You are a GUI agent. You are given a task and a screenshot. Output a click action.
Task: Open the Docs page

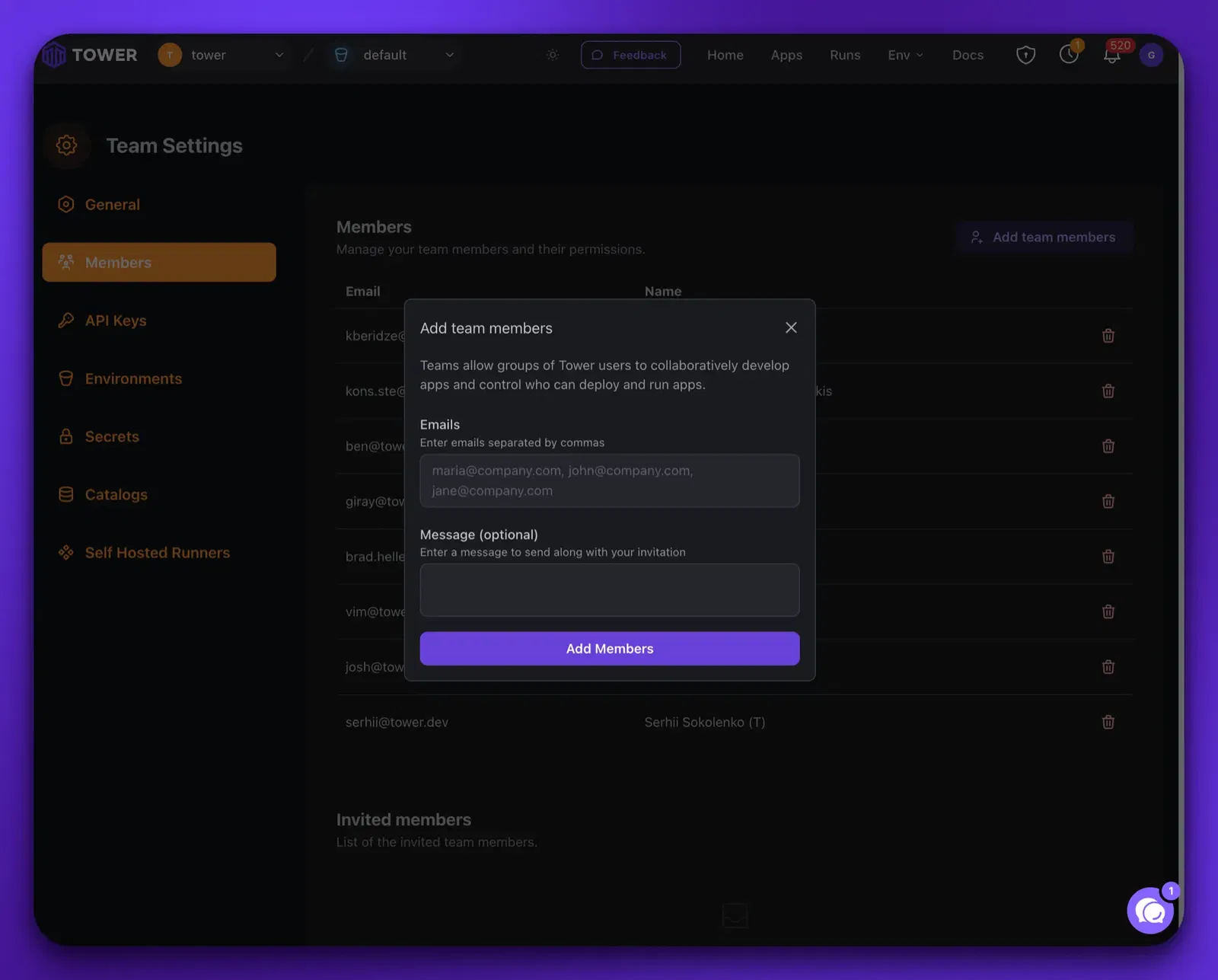[968, 55]
